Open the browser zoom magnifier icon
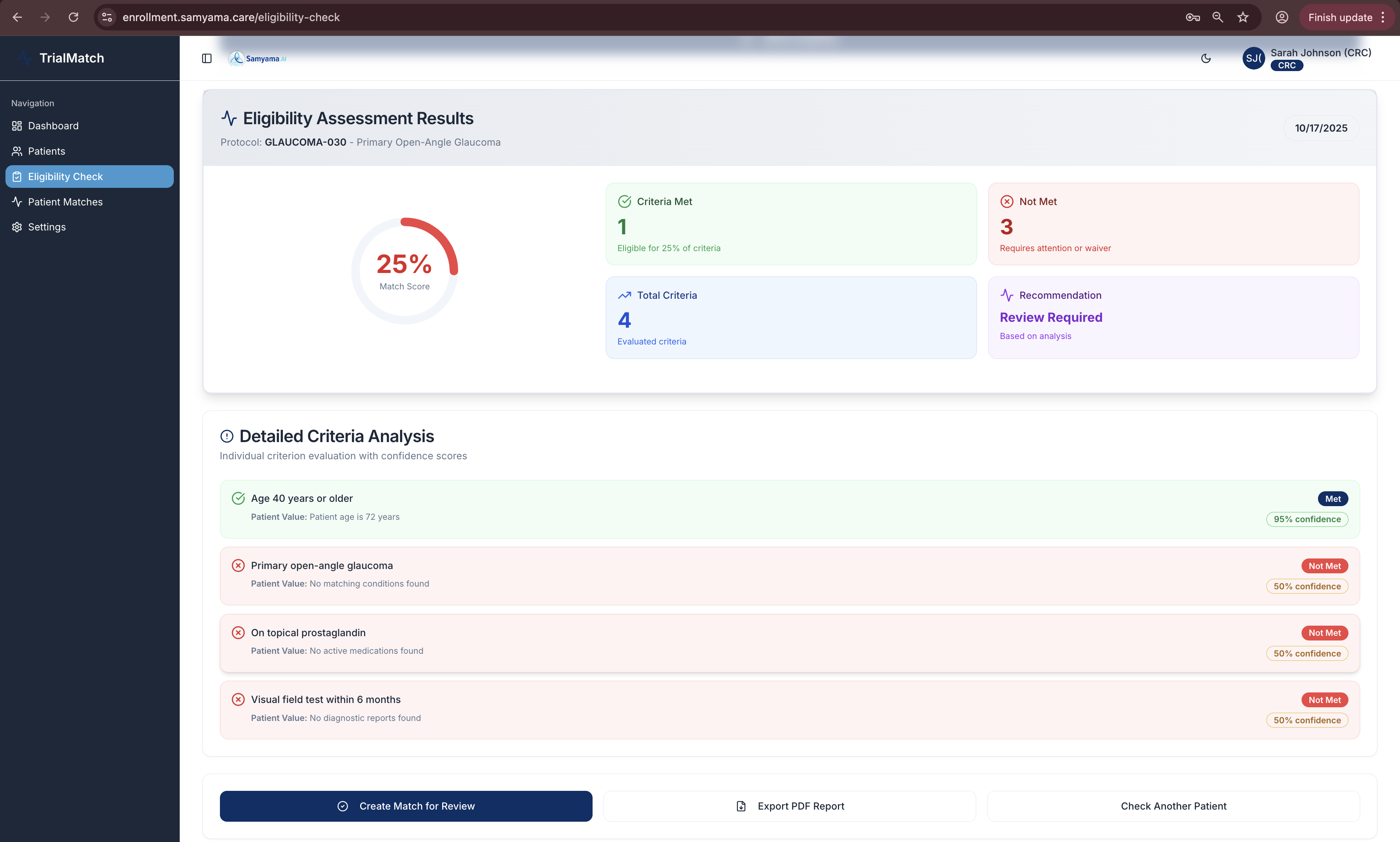The height and width of the screenshot is (842, 1400). pos(1218,17)
